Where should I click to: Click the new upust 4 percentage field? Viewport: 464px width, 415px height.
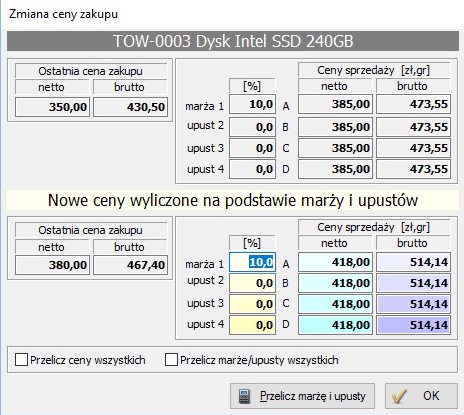click(x=252, y=325)
